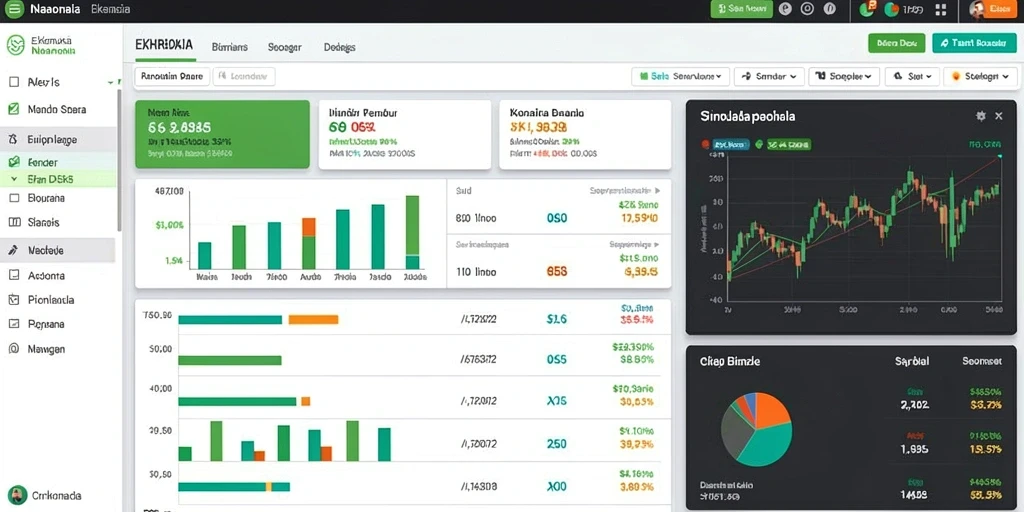Toggle the Elourana checkbox in sidebar
Viewport: 1024px width, 512px height.
(x=14, y=197)
